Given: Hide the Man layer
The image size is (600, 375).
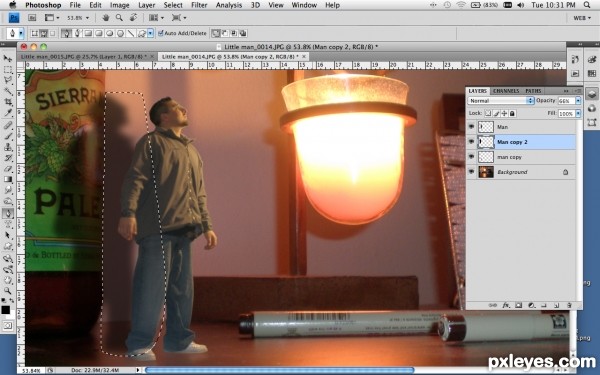Looking at the screenshot, I should [471, 127].
